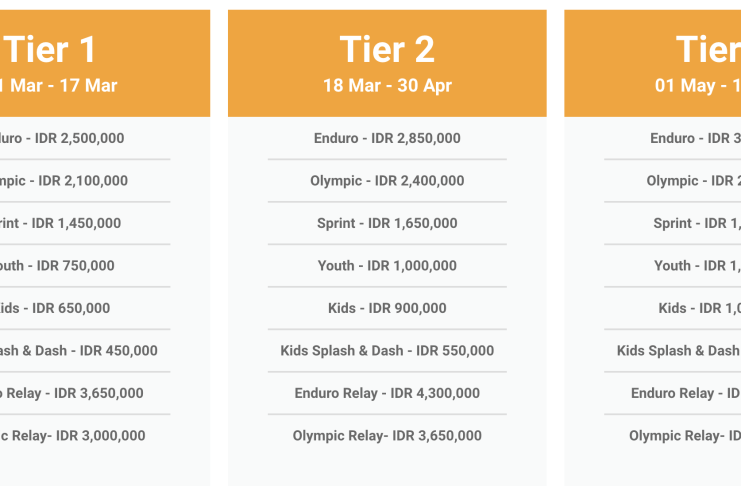Click Tier 2 Youth IDR 1,000,000
The height and width of the screenshot is (486, 741).
[387, 266]
